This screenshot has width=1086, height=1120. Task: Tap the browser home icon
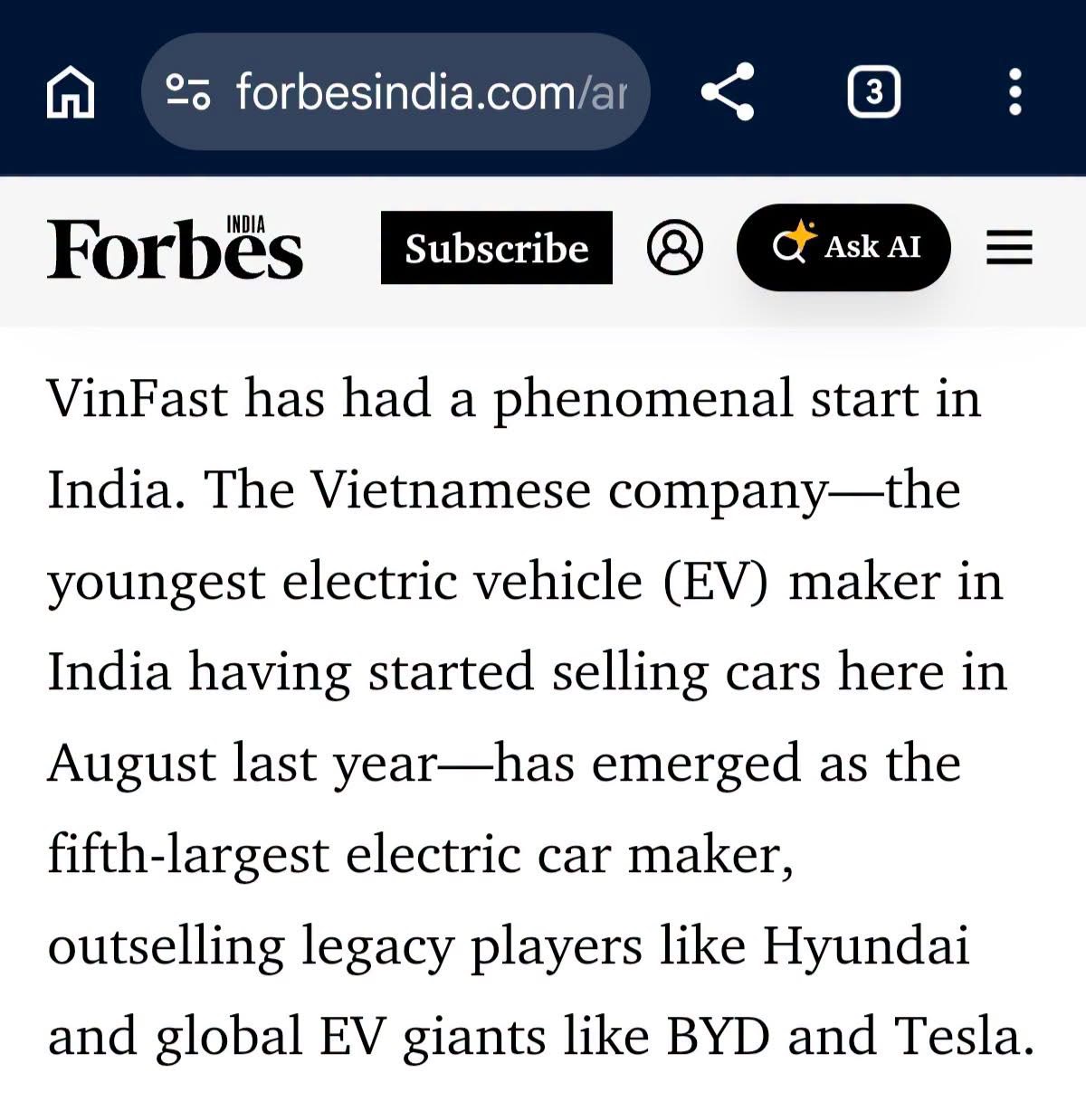point(71,92)
